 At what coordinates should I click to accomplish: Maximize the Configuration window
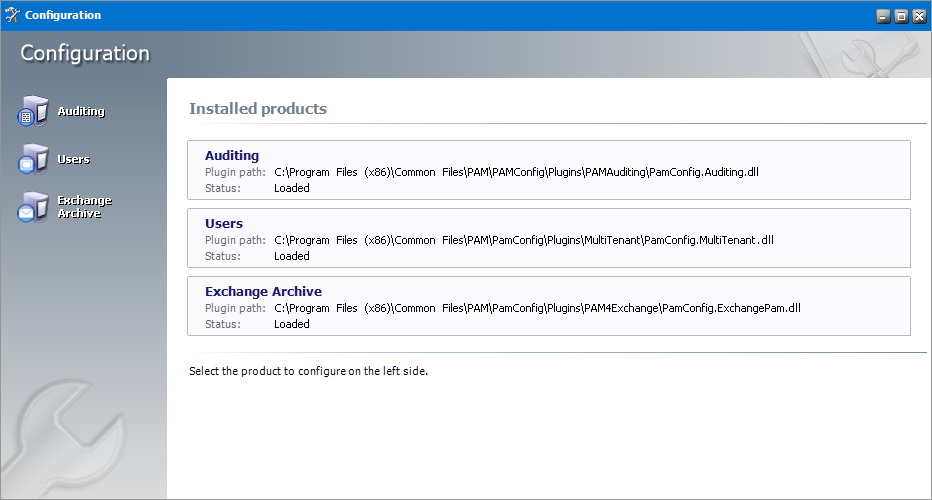coord(901,16)
